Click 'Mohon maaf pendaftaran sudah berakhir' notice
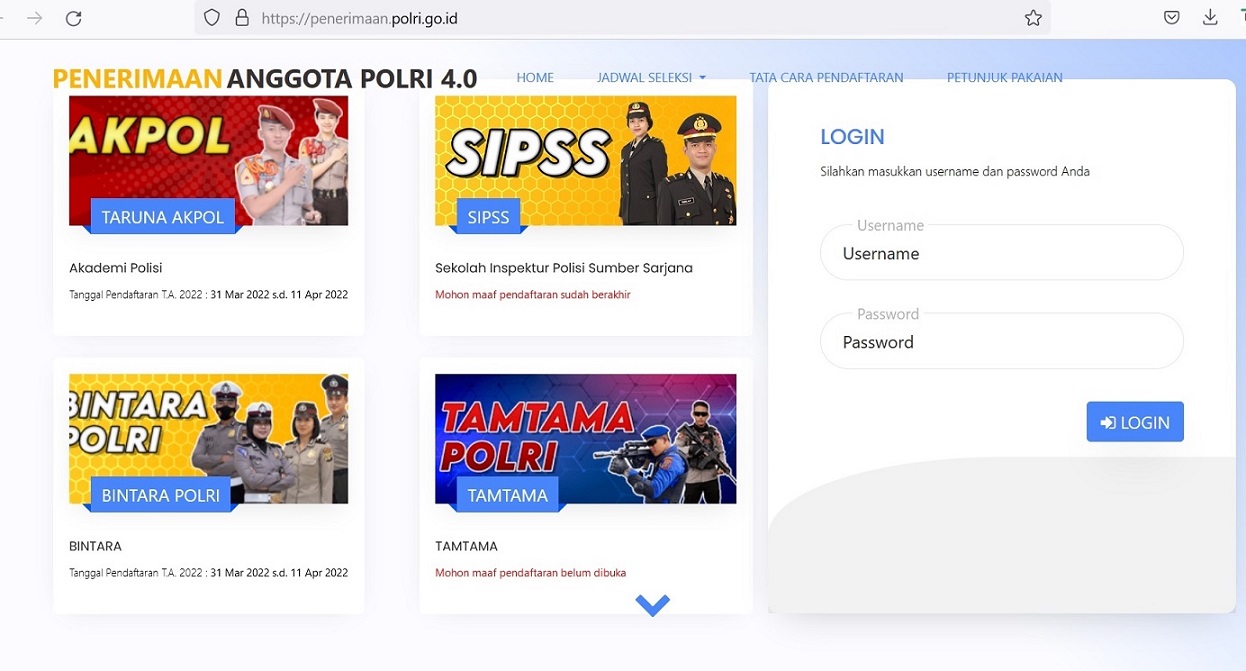Viewport: 1246px width, 671px height. (533, 295)
